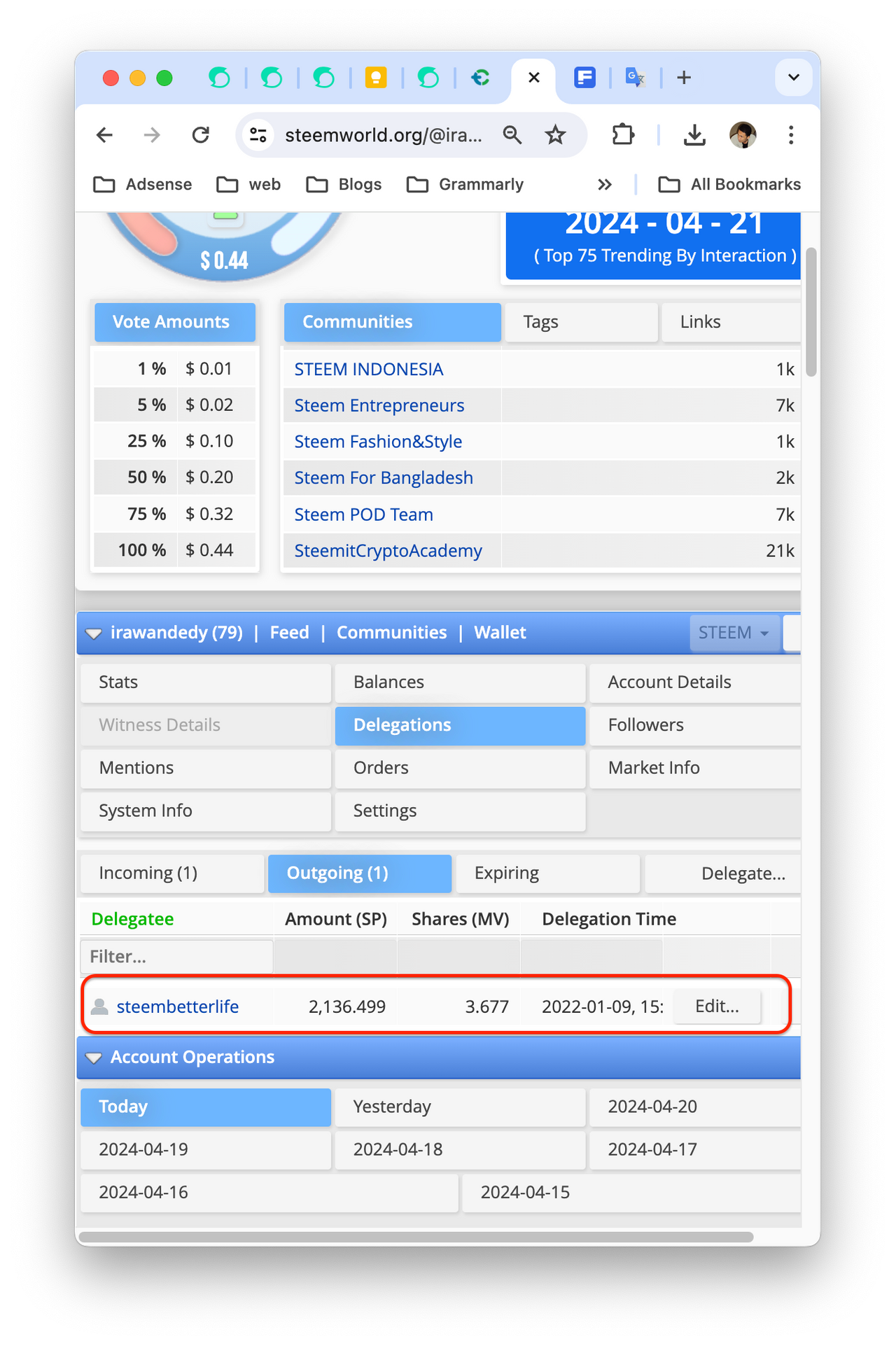Sort by the Delegatee column header
This screenshot has width=896, height=1346.
tap(133, 919)
